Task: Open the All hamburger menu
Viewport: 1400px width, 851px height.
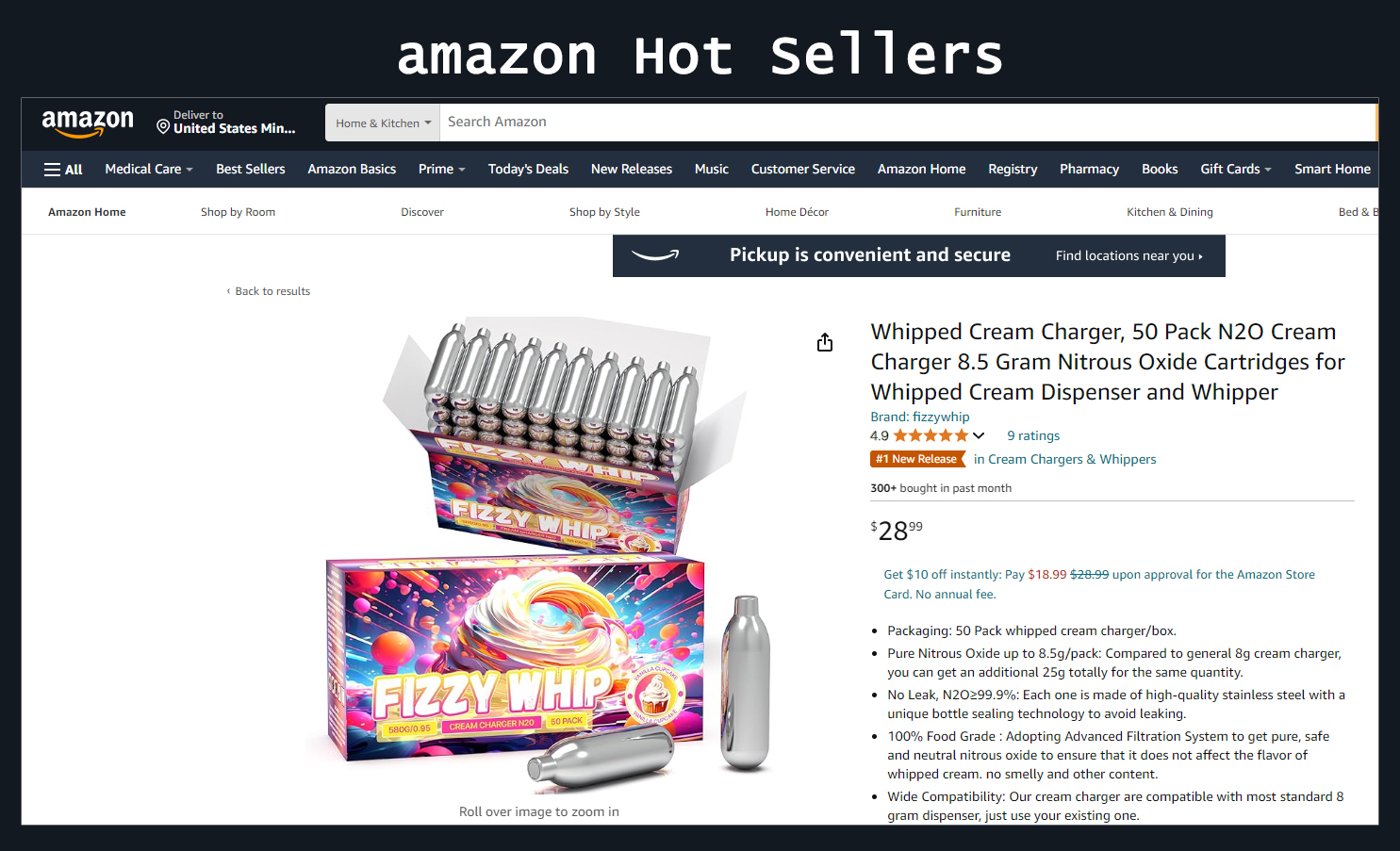Action: [x=63, y=170]
